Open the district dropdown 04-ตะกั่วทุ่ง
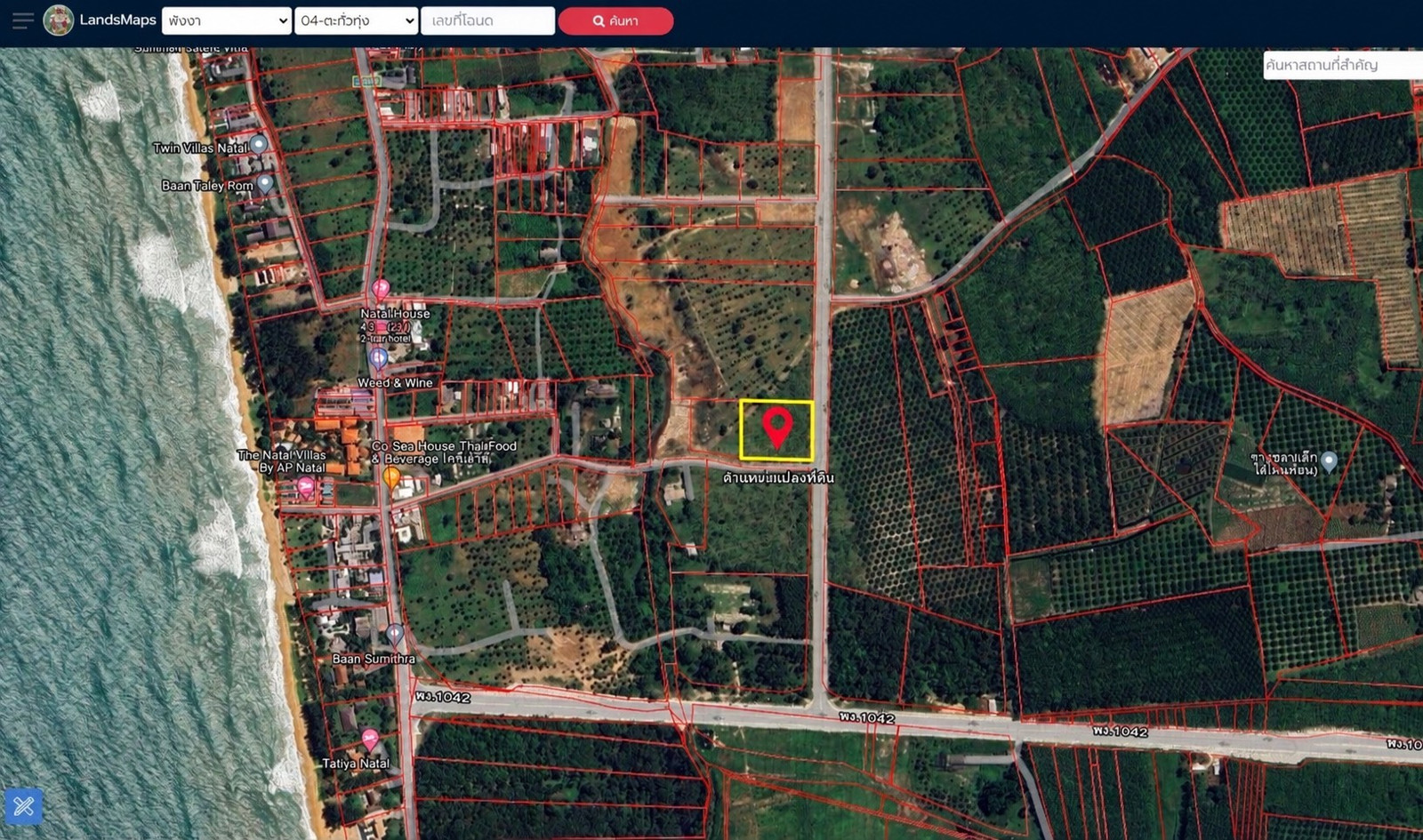The height and width of the screenshot is (840, 1423). [x=356, y=20]
